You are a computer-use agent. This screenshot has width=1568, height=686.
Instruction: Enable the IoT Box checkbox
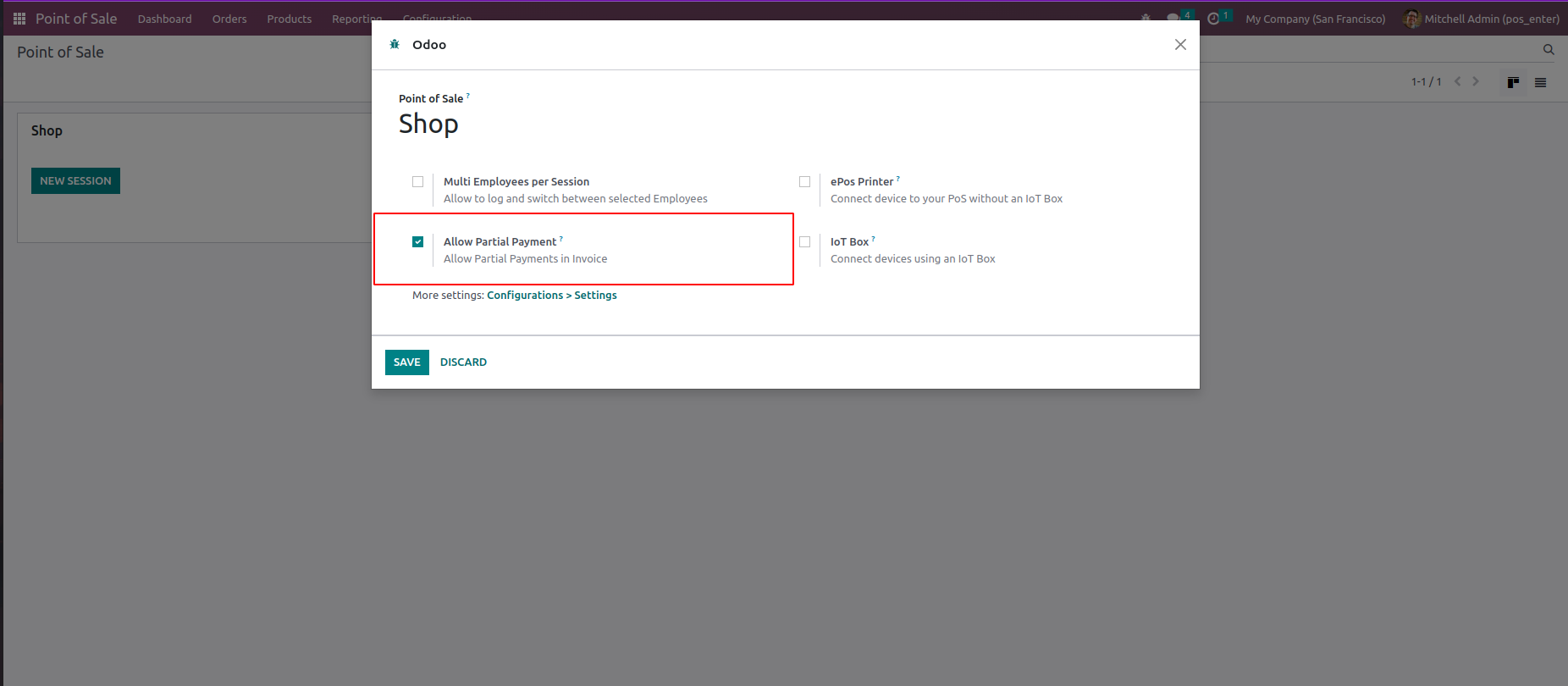804,241
